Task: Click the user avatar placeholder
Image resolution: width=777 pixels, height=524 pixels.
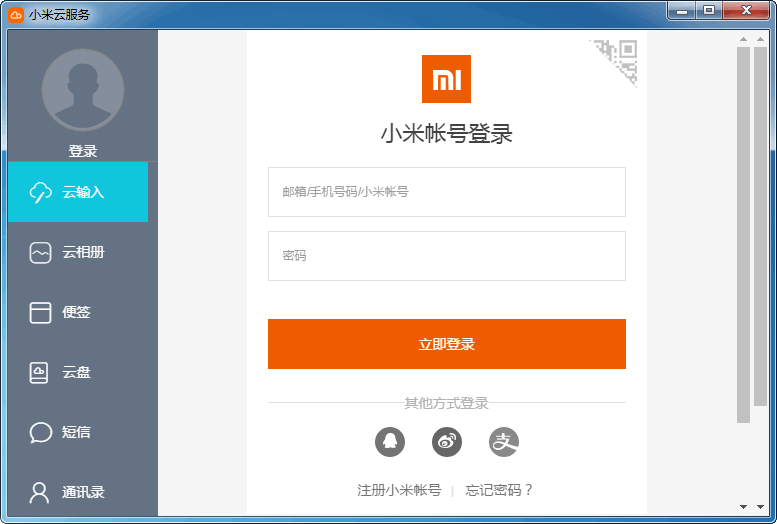Action: coord(83,90)
